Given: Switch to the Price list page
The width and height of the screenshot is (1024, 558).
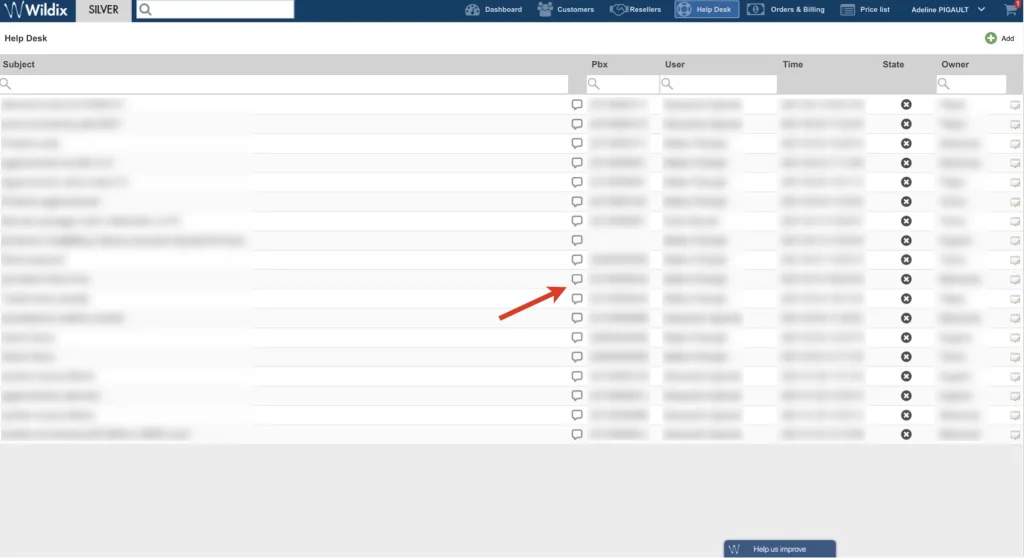Looking at the screenshot, I should [865, 10].
